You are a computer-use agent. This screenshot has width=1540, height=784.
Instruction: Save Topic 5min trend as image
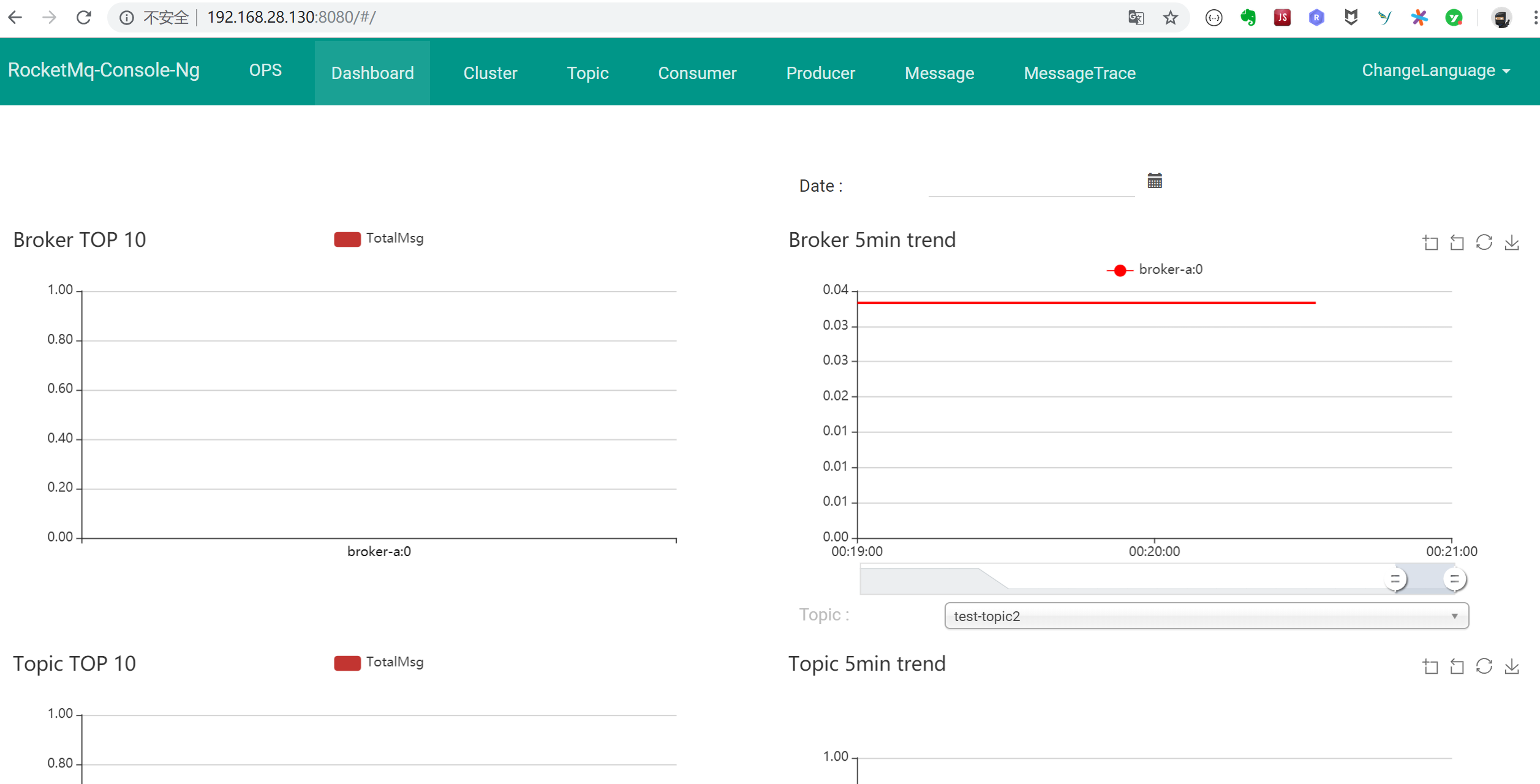[x=1512, y=666]
